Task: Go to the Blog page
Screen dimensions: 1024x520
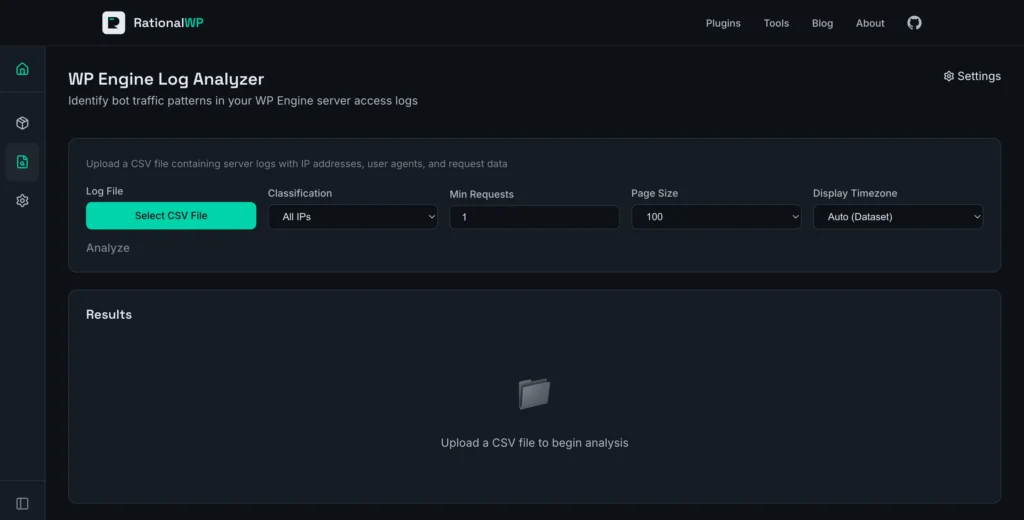Action: (x=822, y=24)
